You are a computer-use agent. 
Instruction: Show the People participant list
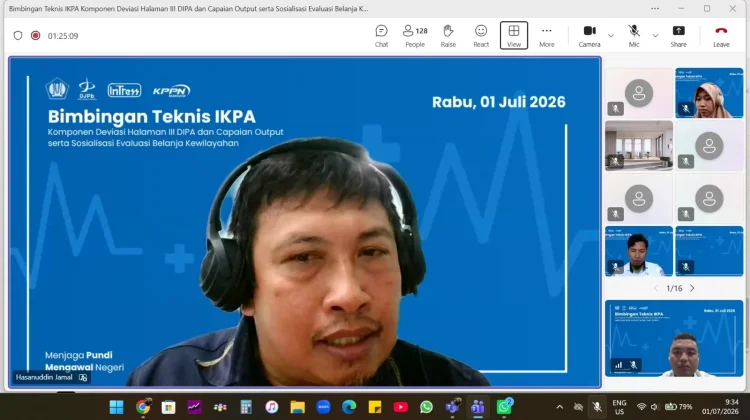[415, 36]
